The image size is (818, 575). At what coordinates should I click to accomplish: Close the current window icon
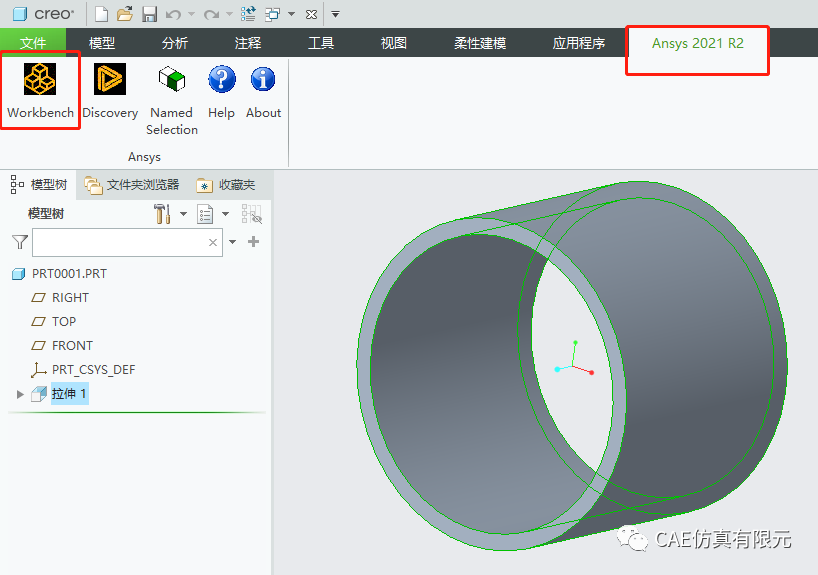pos(311,15)
